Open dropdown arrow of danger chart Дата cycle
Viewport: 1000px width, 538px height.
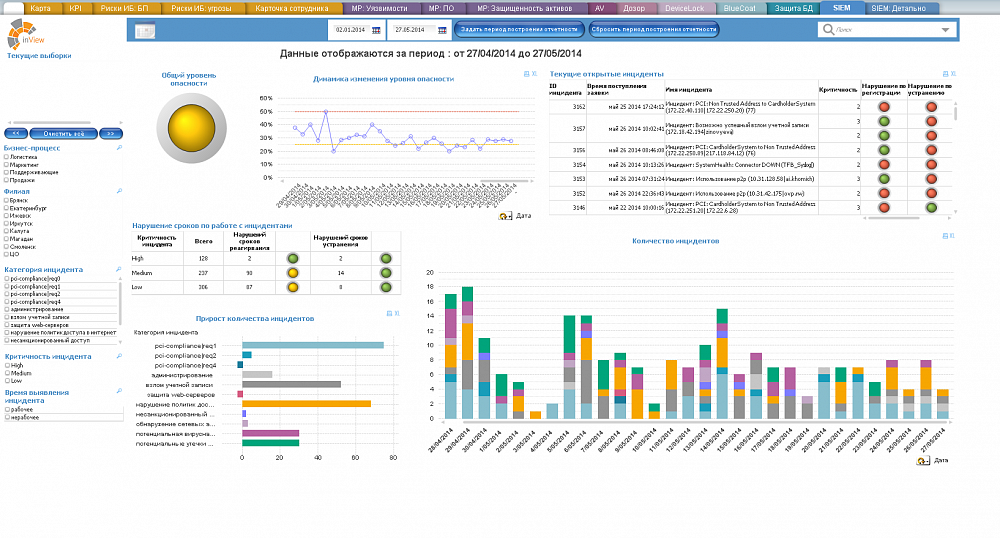[x=510, y=217]
